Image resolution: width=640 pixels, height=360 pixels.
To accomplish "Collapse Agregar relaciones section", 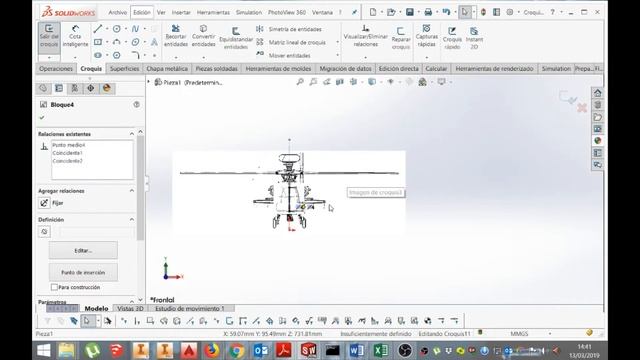I will pos(132,191).
